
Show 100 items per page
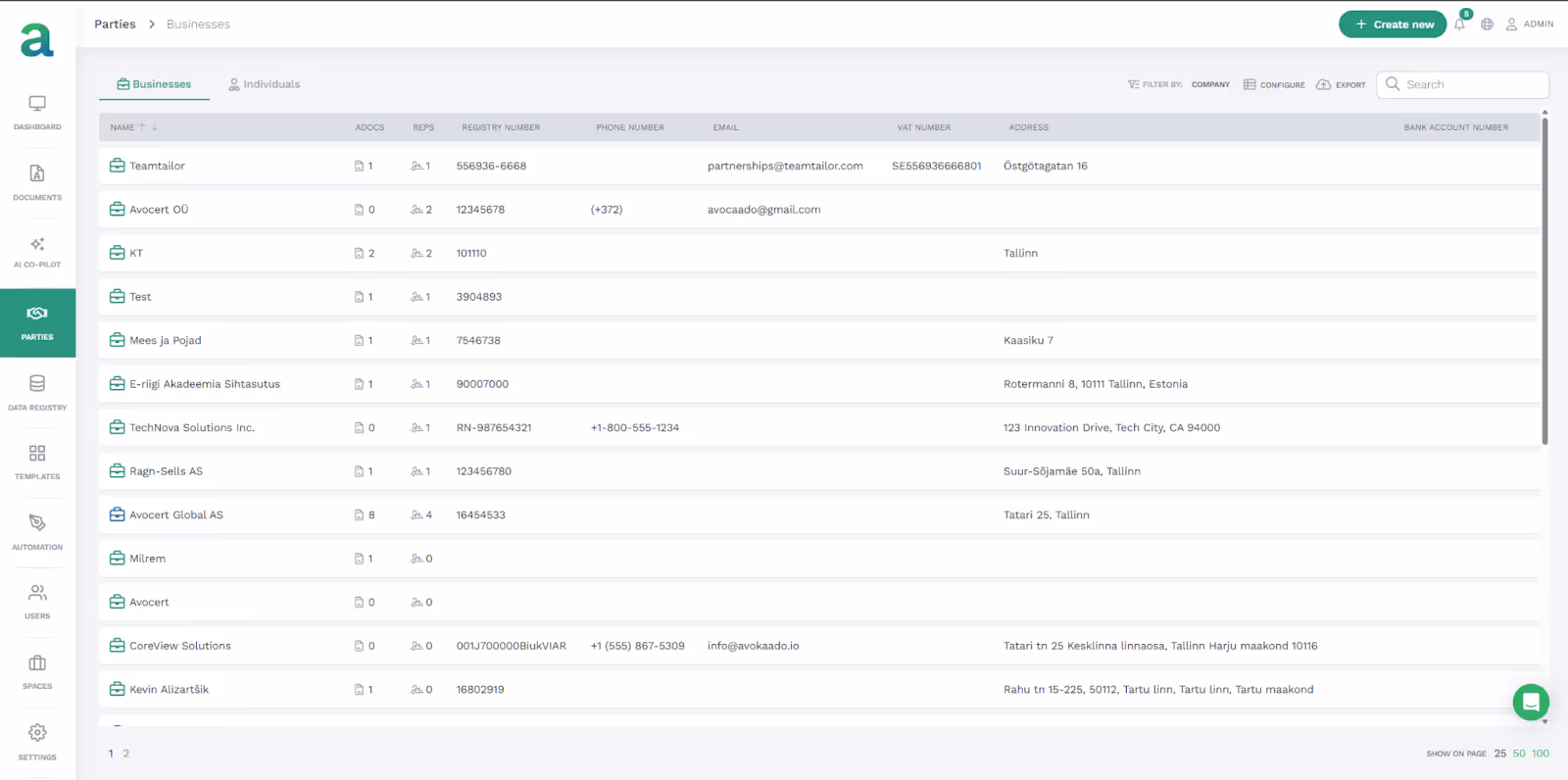(1541, 754)
